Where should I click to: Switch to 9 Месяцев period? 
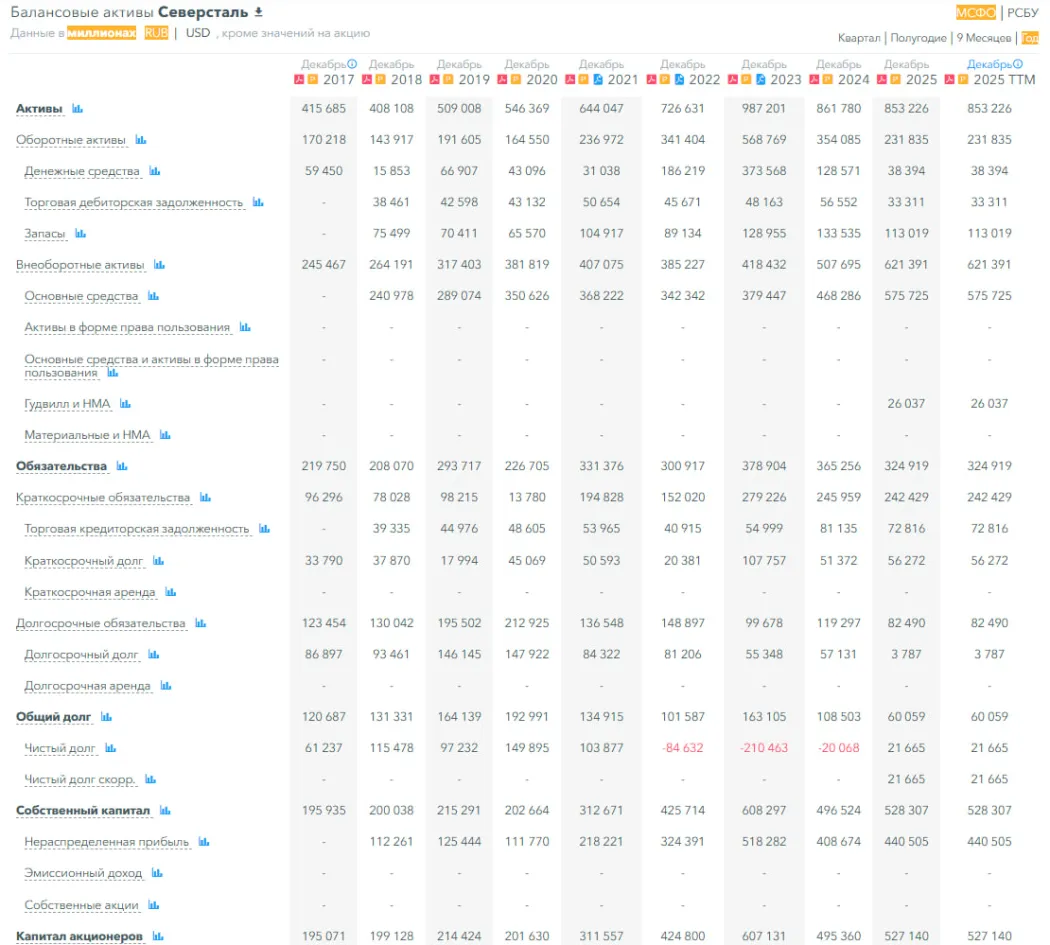(x=984, y=38)
